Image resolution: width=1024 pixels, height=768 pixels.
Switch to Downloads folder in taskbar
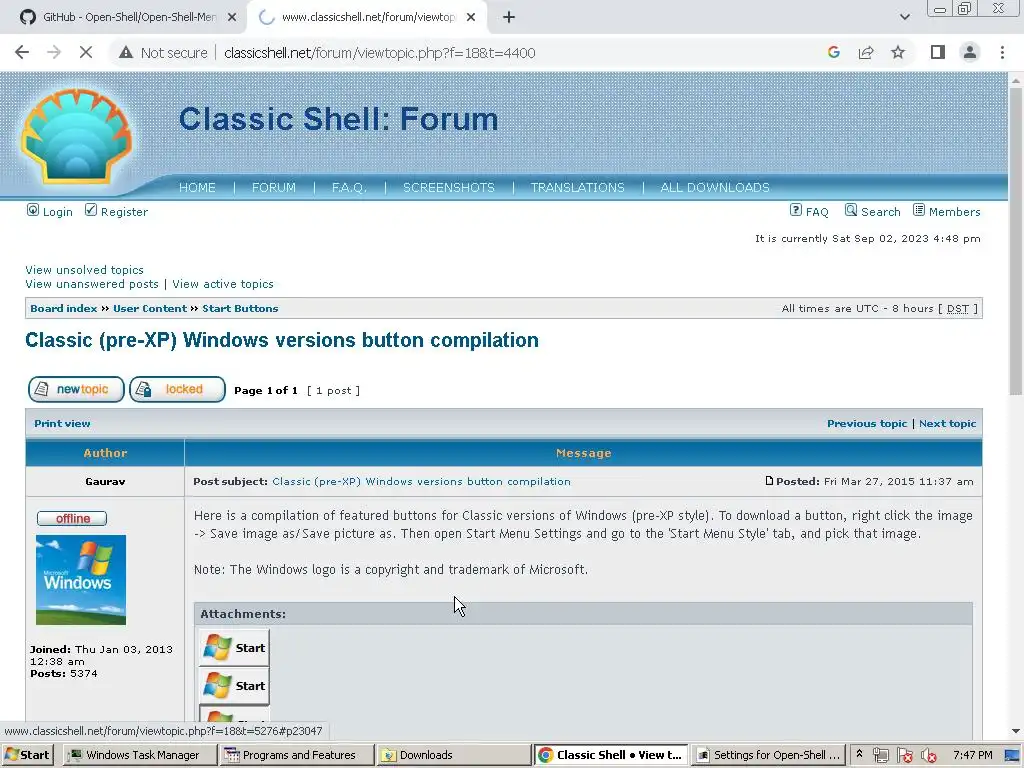coord(454,755)
